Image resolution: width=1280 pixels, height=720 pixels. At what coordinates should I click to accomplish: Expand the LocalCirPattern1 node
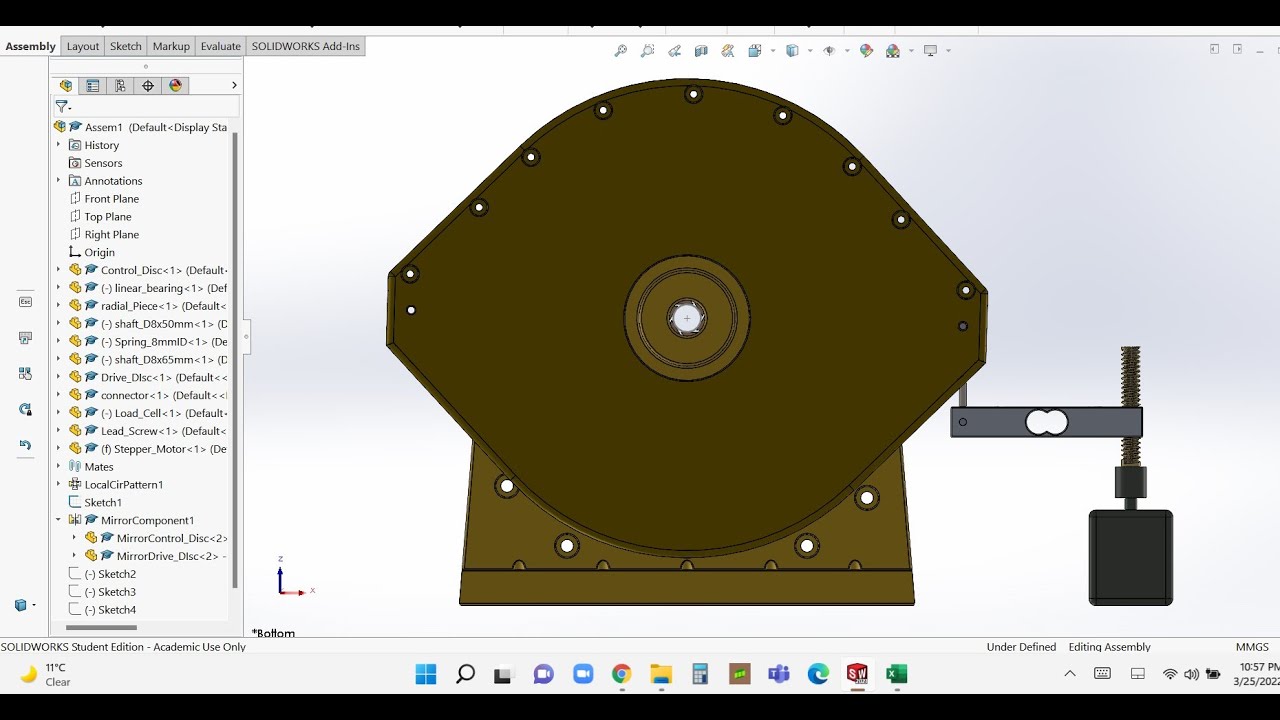(58, 484)
